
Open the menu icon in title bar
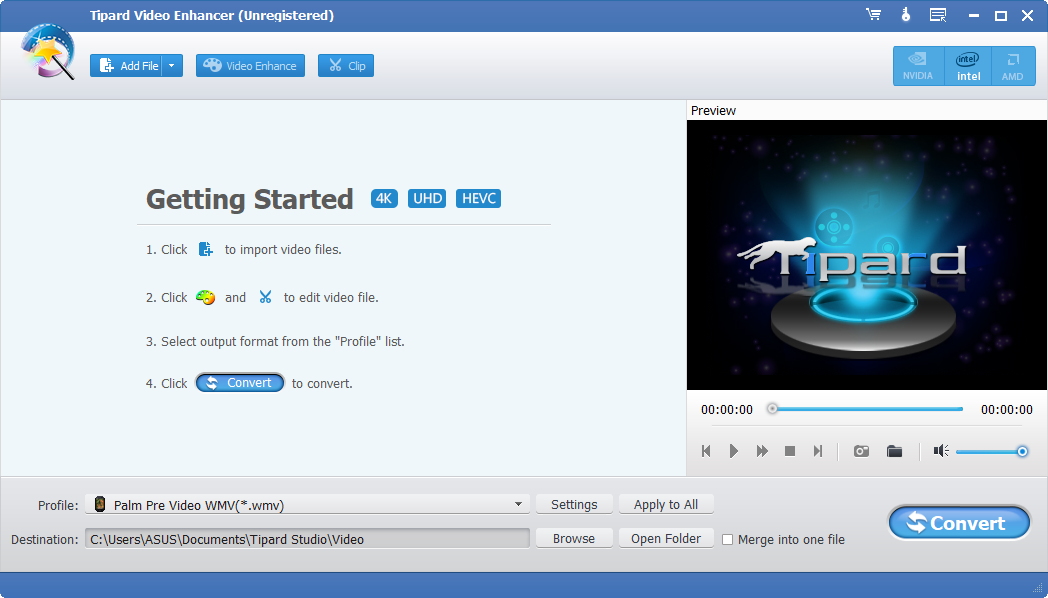[938, 15]
